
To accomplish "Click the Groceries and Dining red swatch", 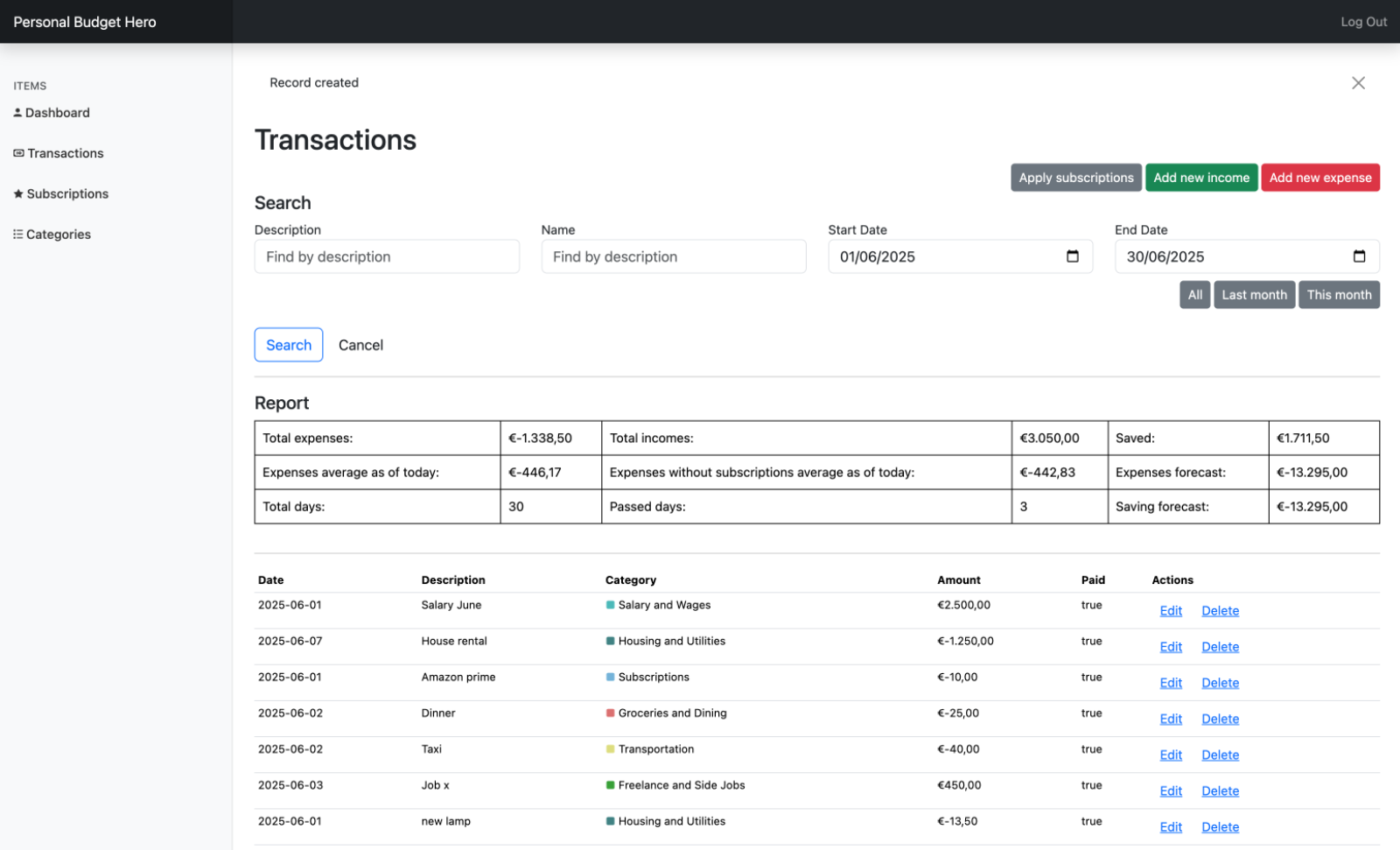I will coord(610,713).
